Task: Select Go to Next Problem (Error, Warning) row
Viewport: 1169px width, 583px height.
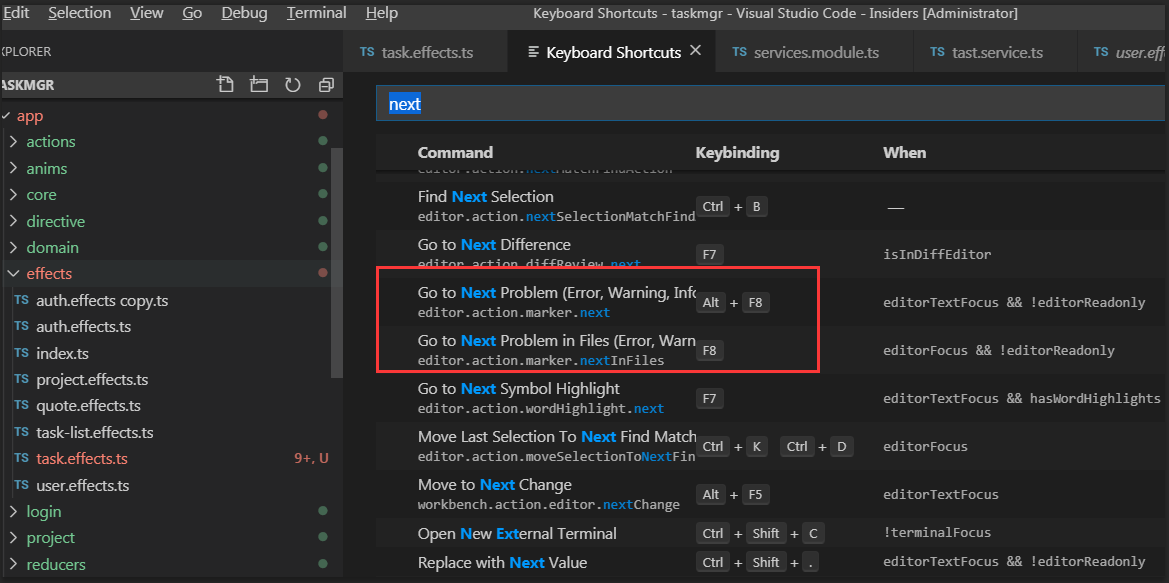Action: [772, 301]
